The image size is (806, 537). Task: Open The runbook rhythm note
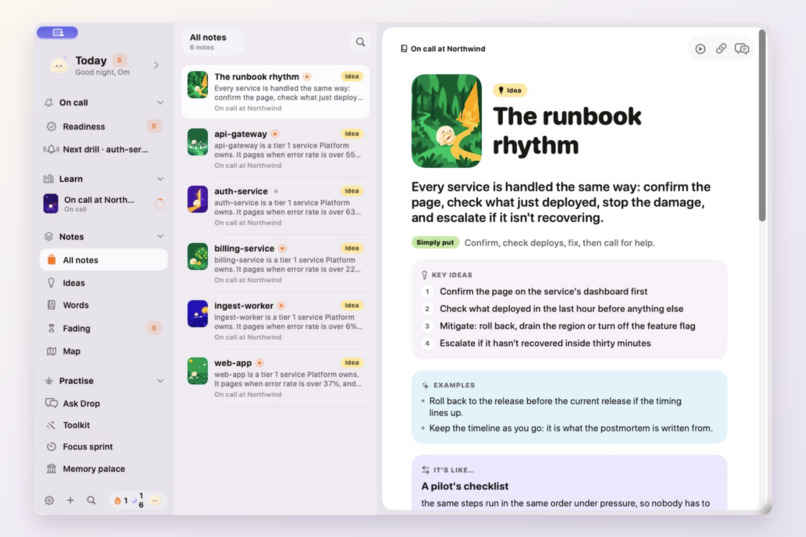tap(276, 92)
